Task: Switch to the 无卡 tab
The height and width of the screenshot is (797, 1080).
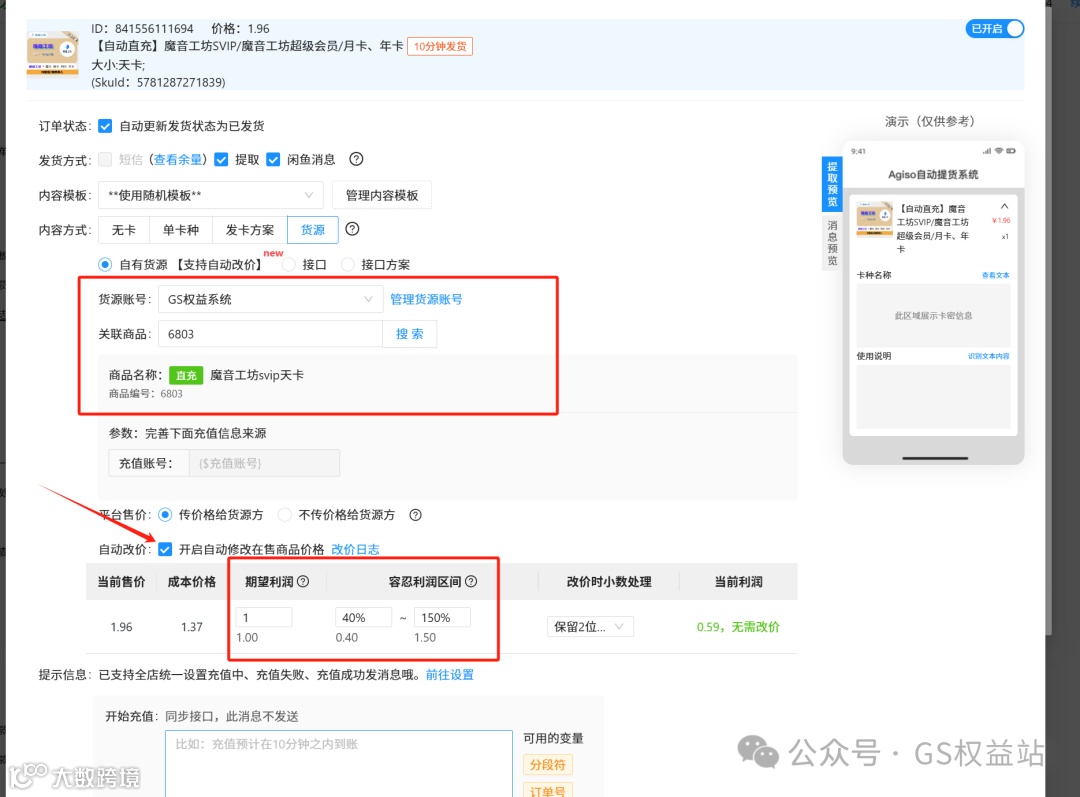Action: [x=124, y=229]
